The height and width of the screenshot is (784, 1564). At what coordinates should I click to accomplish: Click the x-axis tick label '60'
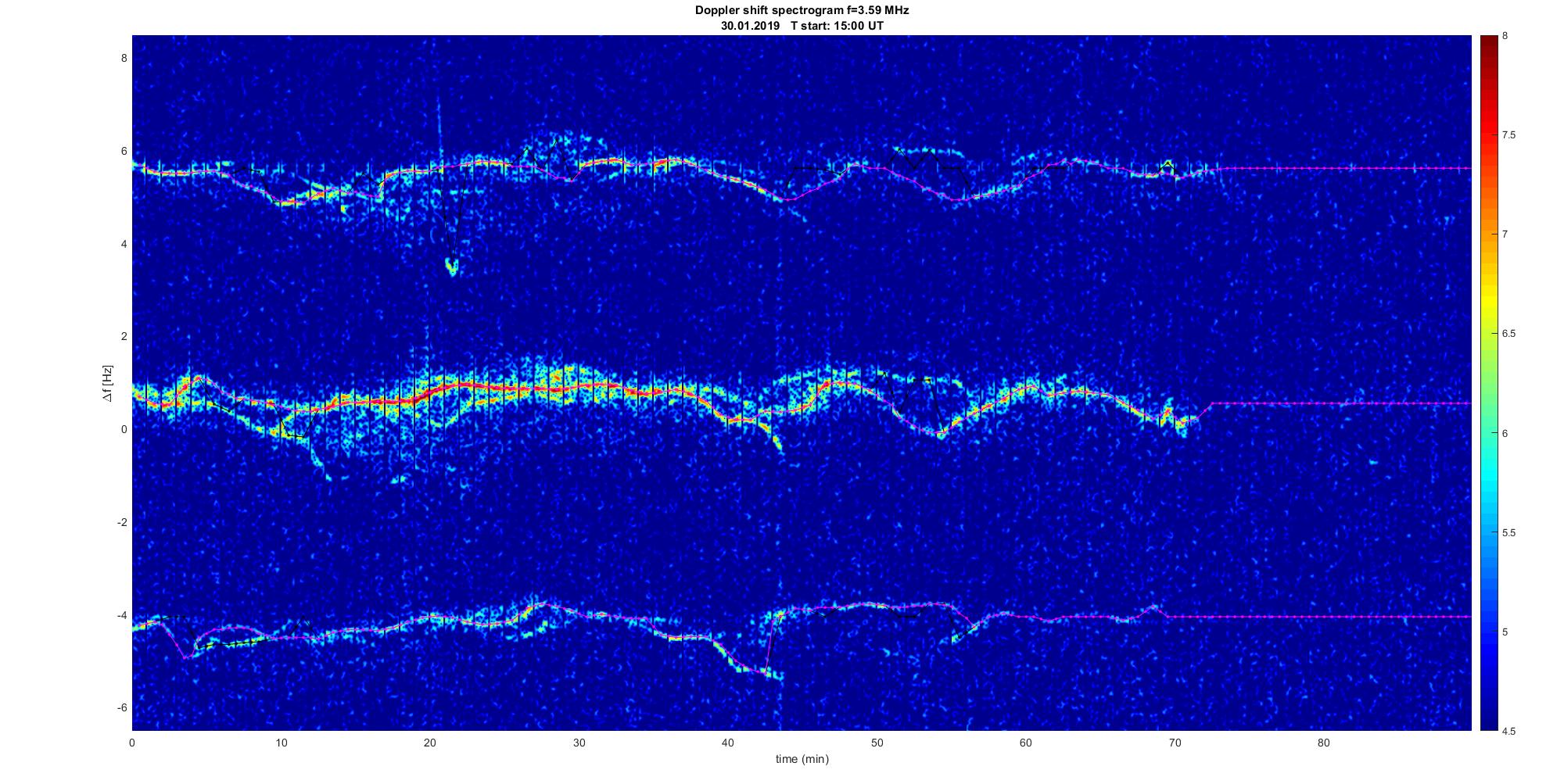[1026, 742]
